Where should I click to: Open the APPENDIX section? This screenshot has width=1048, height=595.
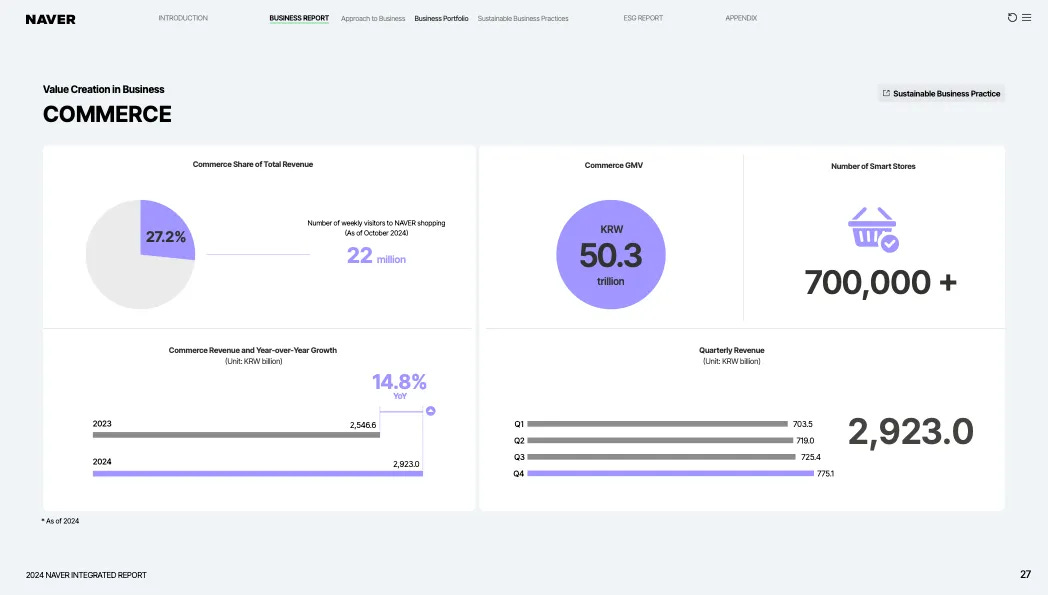click(741, 18)
